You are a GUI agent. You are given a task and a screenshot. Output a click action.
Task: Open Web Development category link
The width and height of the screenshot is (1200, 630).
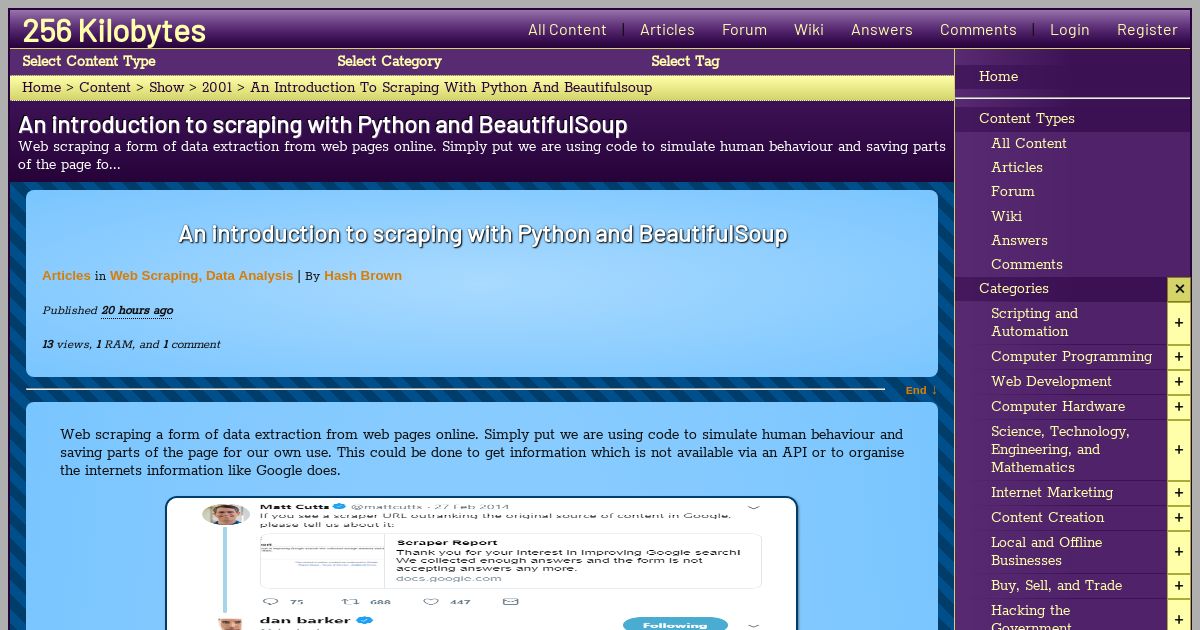(x=1051, y=382)
